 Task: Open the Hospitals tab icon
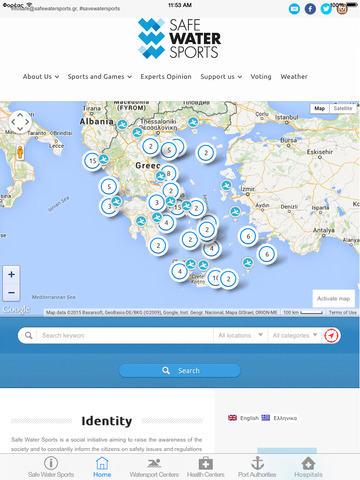pyautogui.click(x=308, y=463)
